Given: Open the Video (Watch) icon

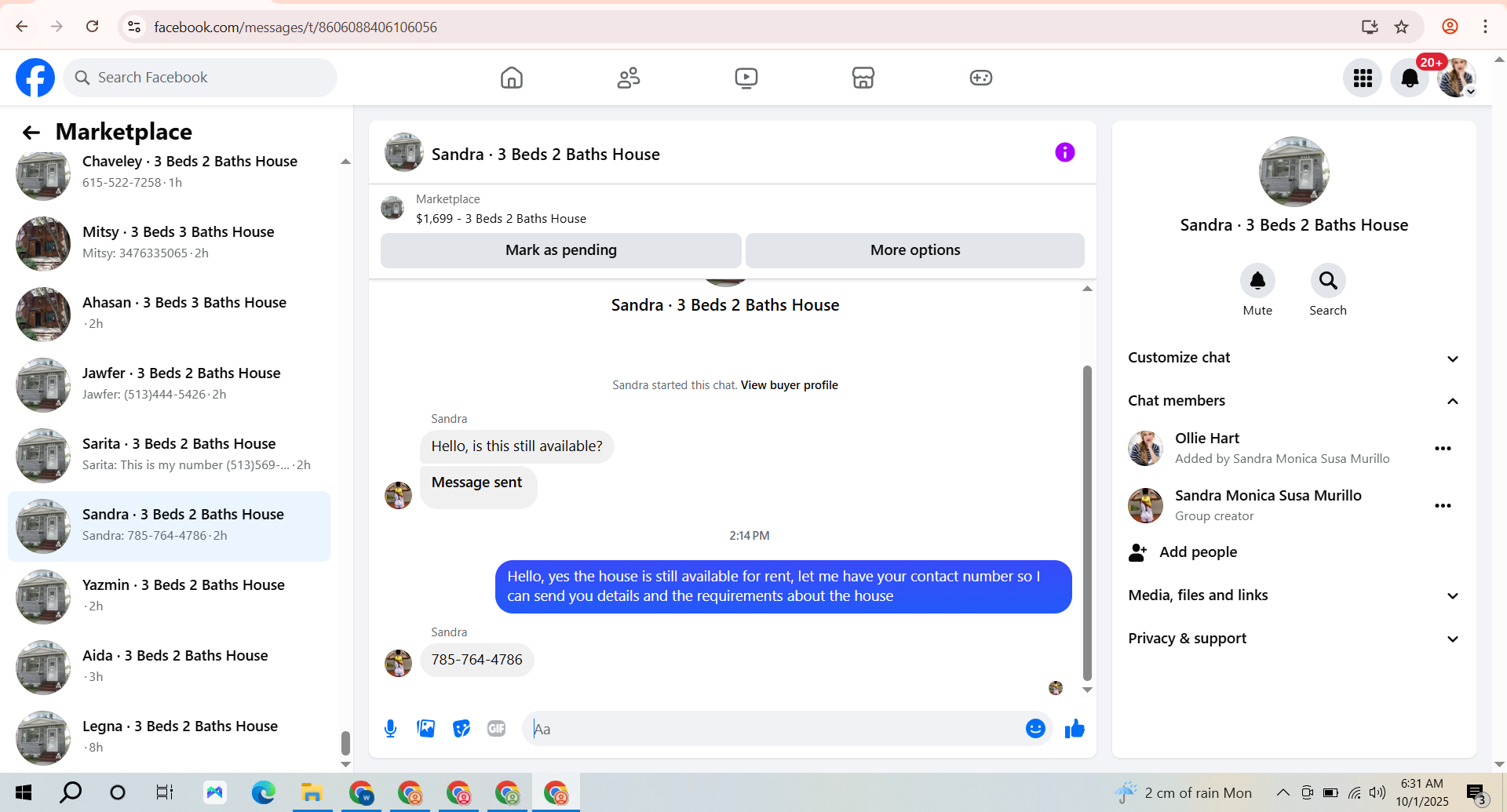Looking at the screenshot, I should pyautogui.click(x=746, y=78).
